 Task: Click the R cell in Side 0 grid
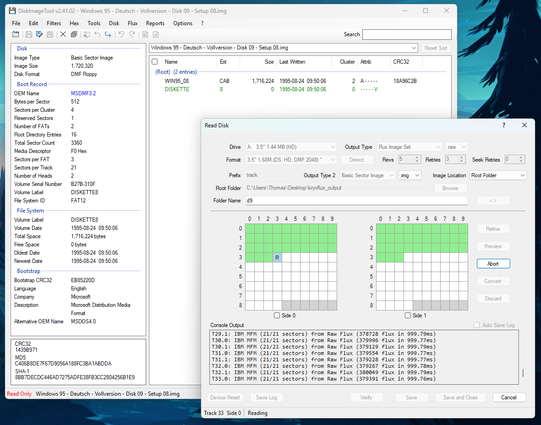point(277,257)
